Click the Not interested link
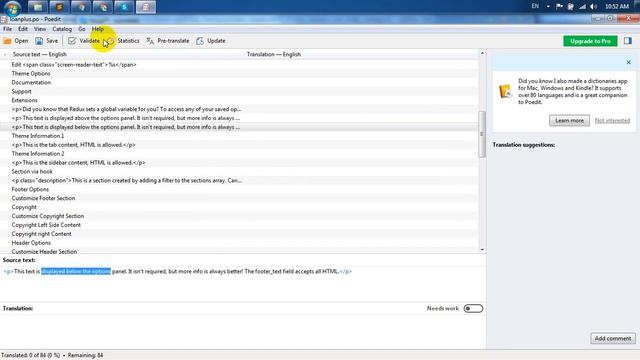 coord(612,120)
